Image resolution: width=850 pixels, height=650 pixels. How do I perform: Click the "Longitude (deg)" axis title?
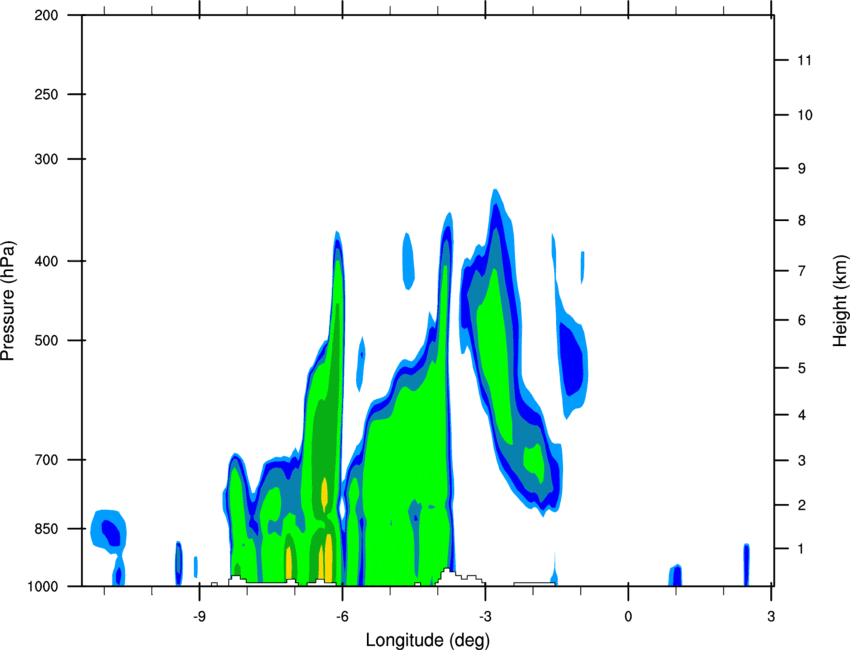click(x=428, y=640)
